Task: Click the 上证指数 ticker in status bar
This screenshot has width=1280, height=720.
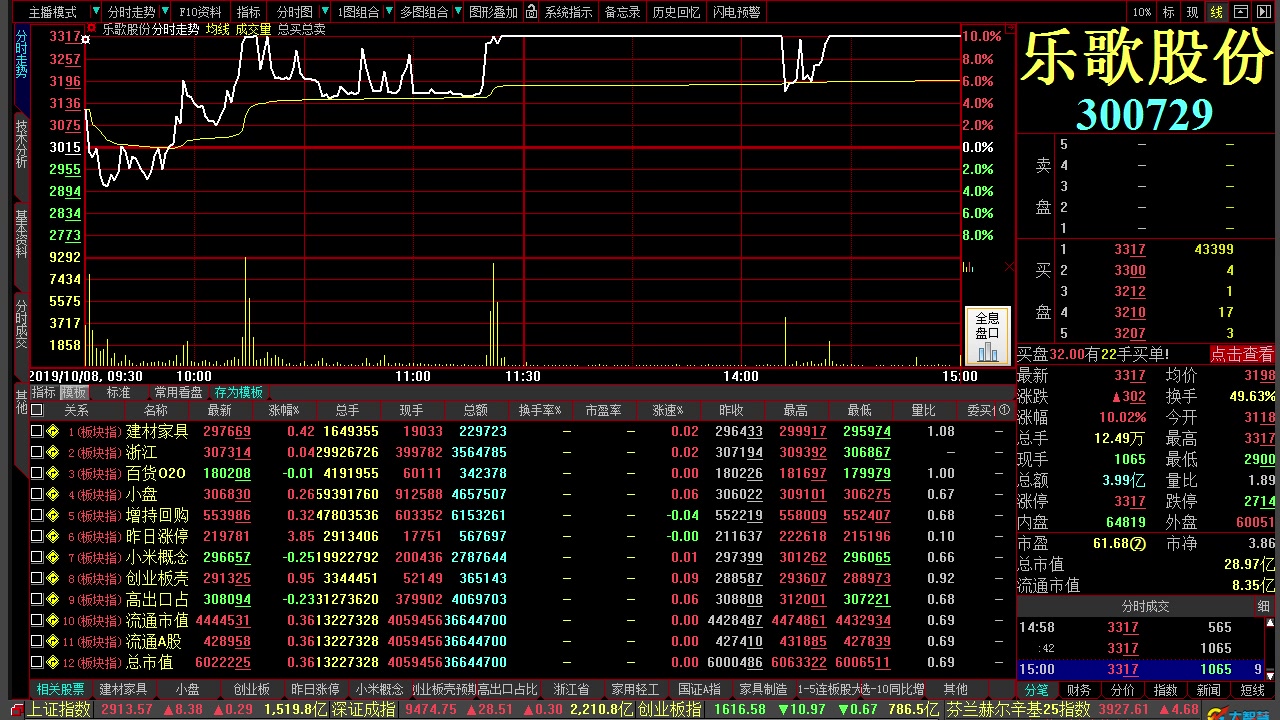Action: 58,709
